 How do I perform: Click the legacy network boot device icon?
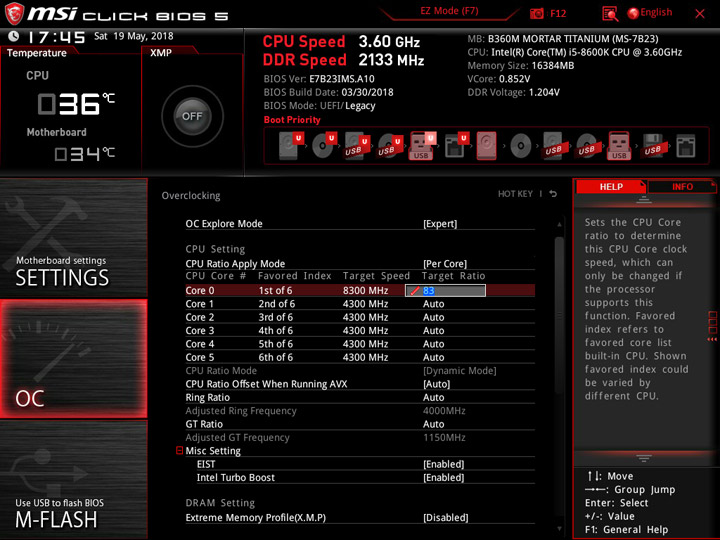click(x=686, y=146)
